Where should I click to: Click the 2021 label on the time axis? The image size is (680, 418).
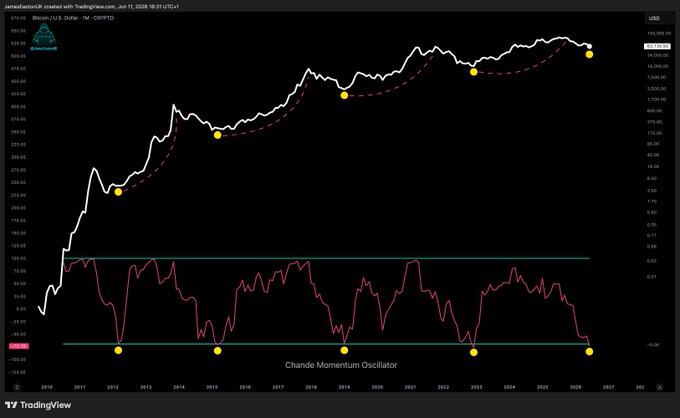coord(410,387)
